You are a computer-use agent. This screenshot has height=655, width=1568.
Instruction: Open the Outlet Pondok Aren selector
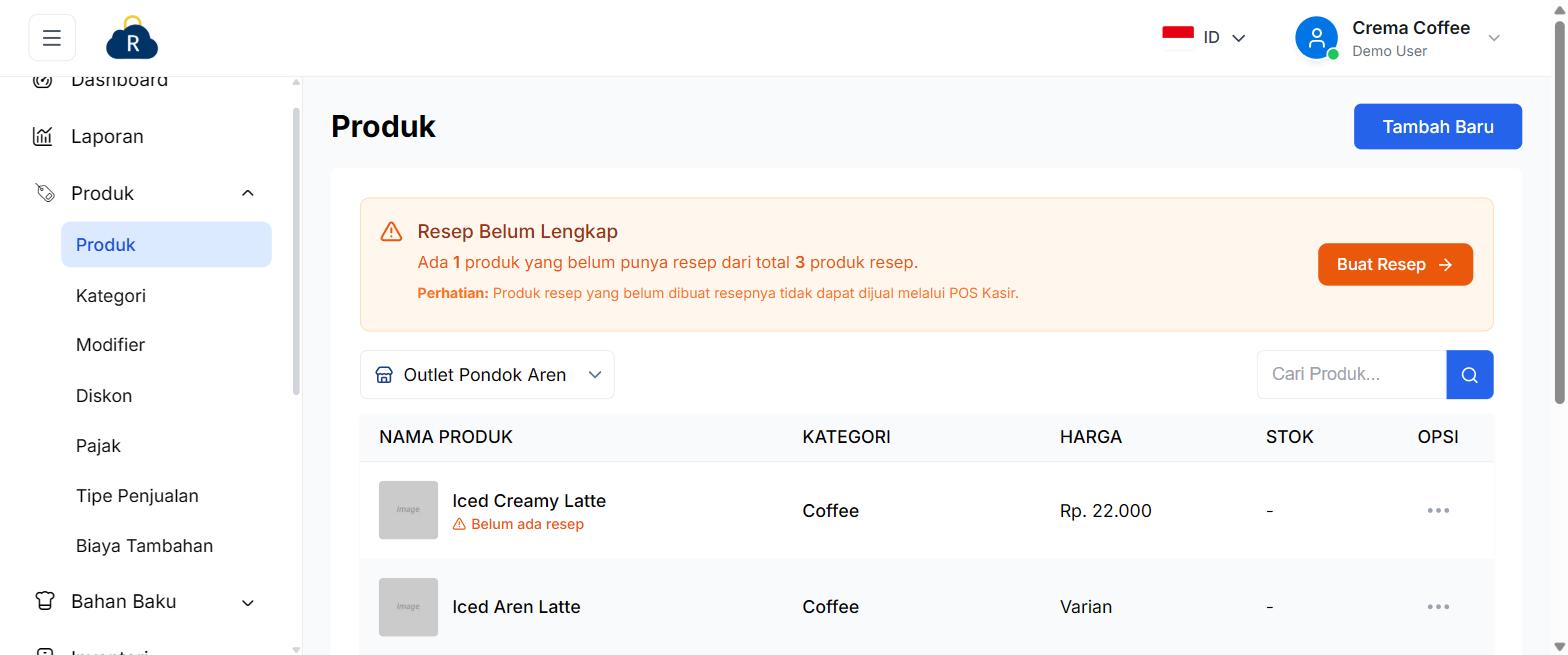point(487,375)
